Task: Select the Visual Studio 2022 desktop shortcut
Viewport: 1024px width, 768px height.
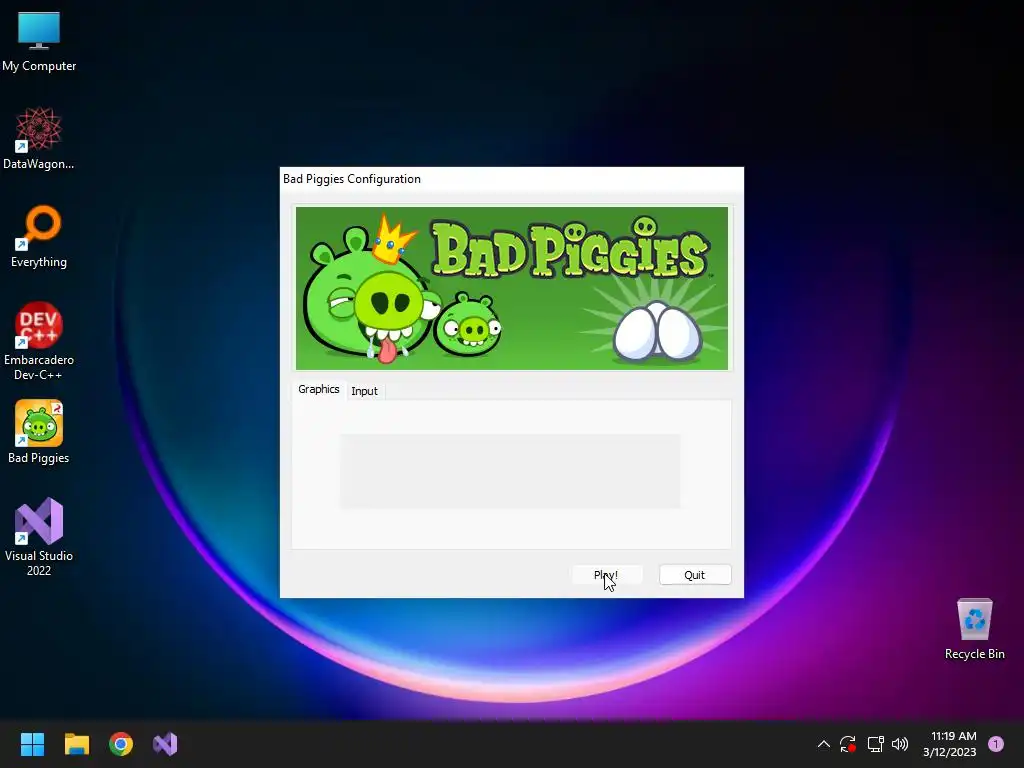Action: (x=39, y=537)
